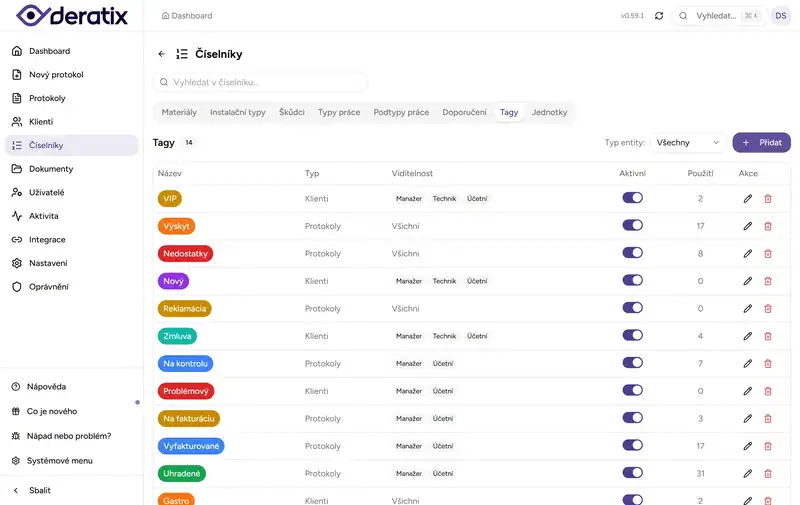The height and width of the screenshot is (505, 800).
Task: Click the back arrow beside Číselníky heading
Action: tap(162, 54)
